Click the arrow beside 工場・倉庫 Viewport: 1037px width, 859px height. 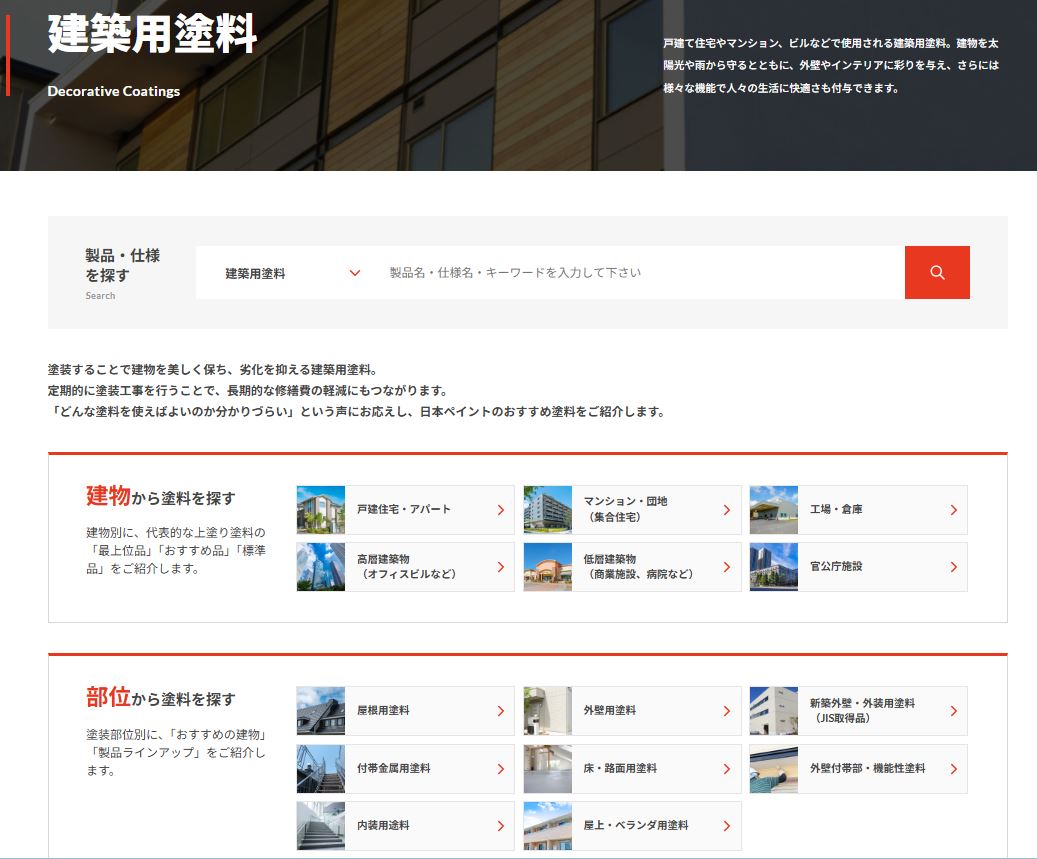953,510
